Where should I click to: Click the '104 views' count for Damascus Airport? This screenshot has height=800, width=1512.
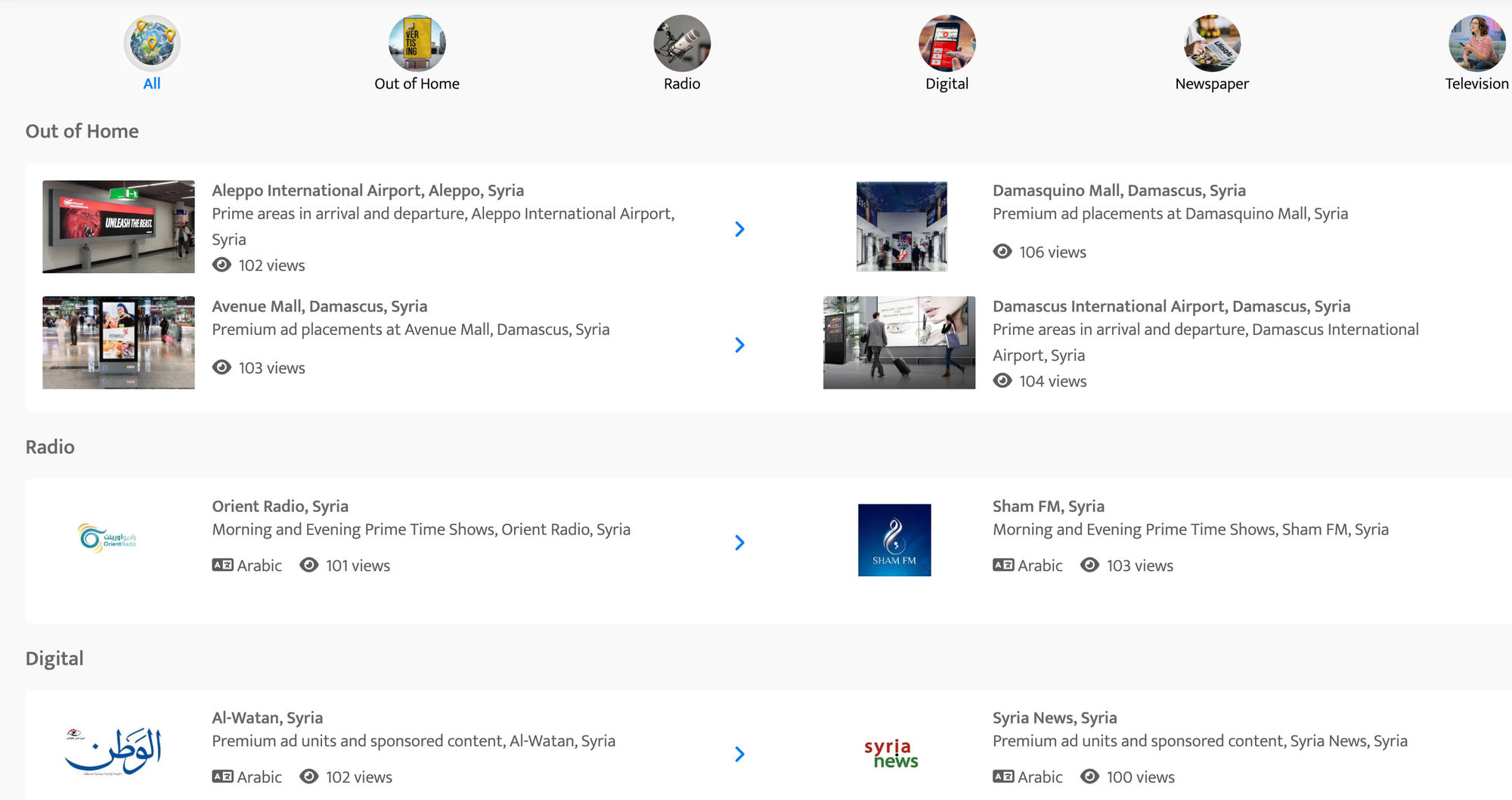(1053, 382)
